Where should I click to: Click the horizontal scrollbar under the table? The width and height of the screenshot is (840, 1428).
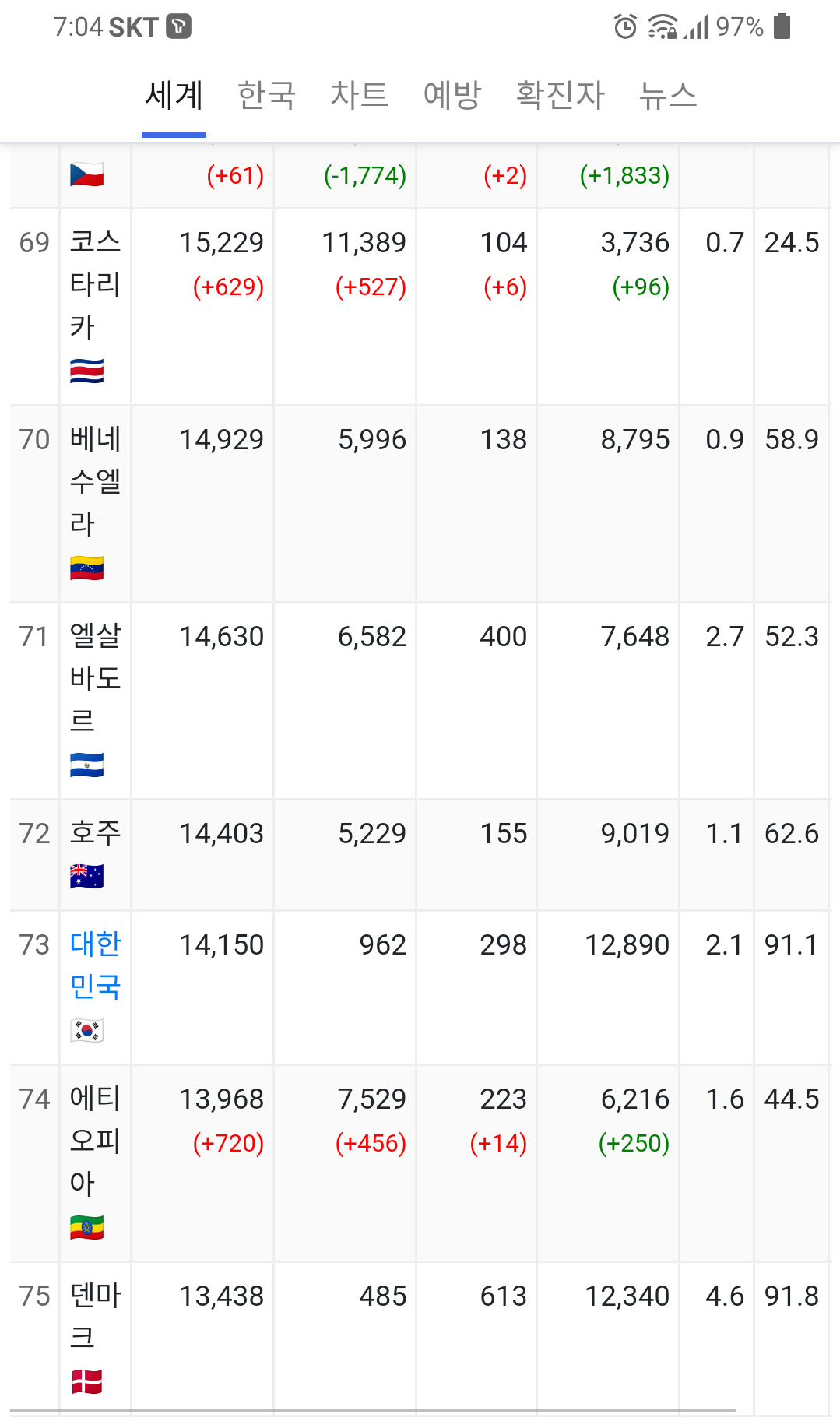[x=374, y=1410]
